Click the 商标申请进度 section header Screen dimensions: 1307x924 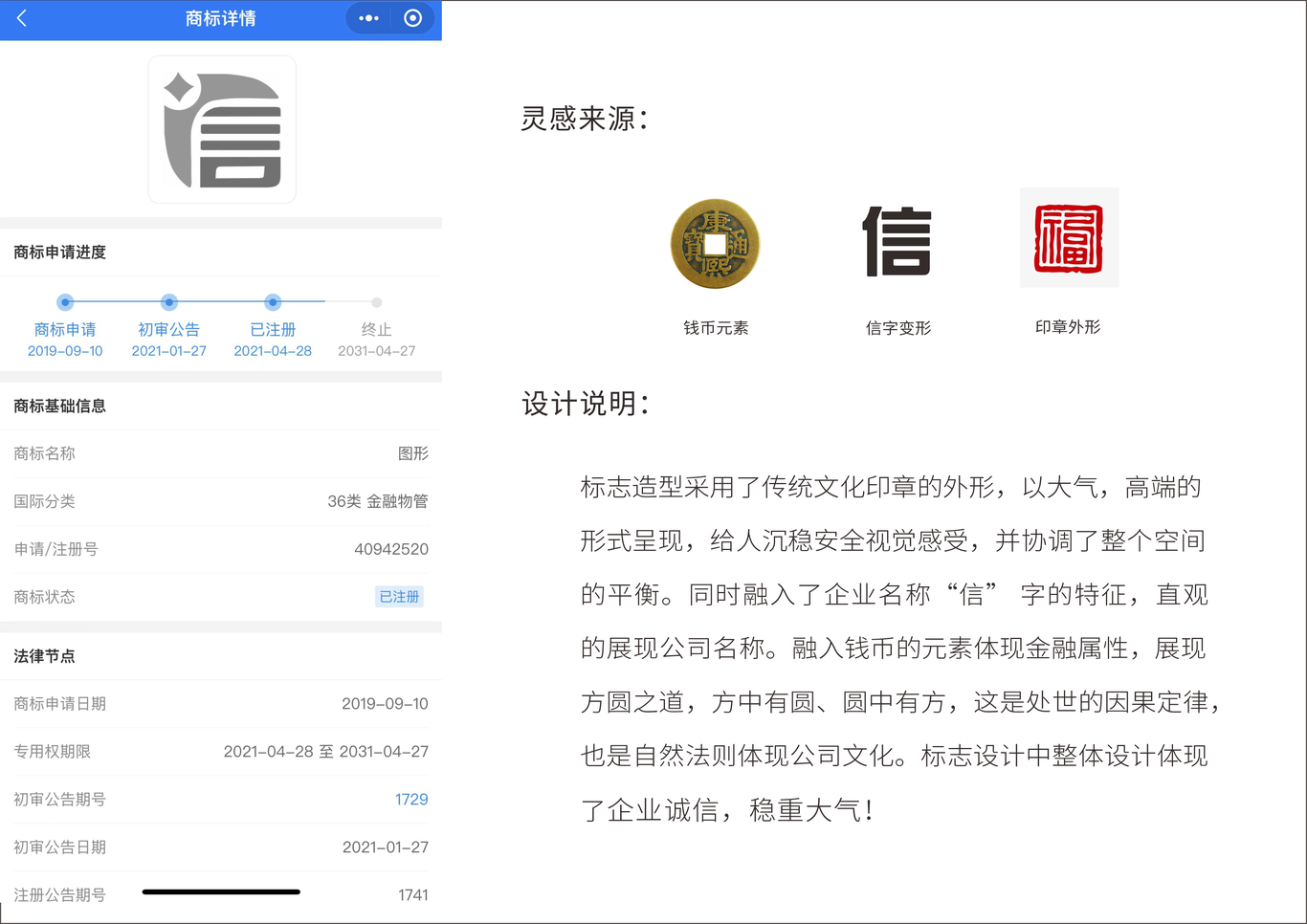pos(59,253)
